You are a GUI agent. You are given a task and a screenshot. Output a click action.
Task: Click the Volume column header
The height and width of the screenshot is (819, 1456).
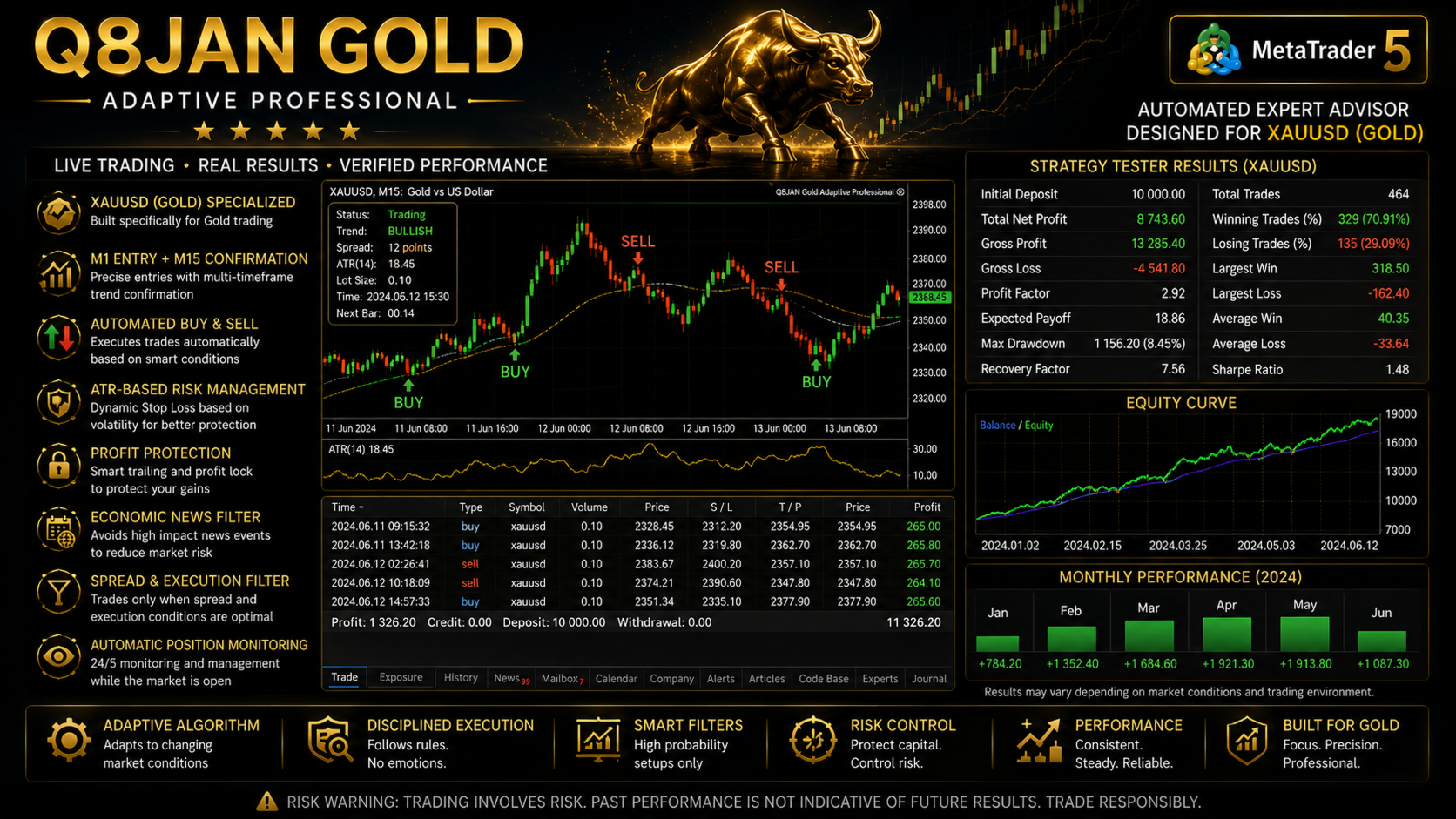pos(590,507)
